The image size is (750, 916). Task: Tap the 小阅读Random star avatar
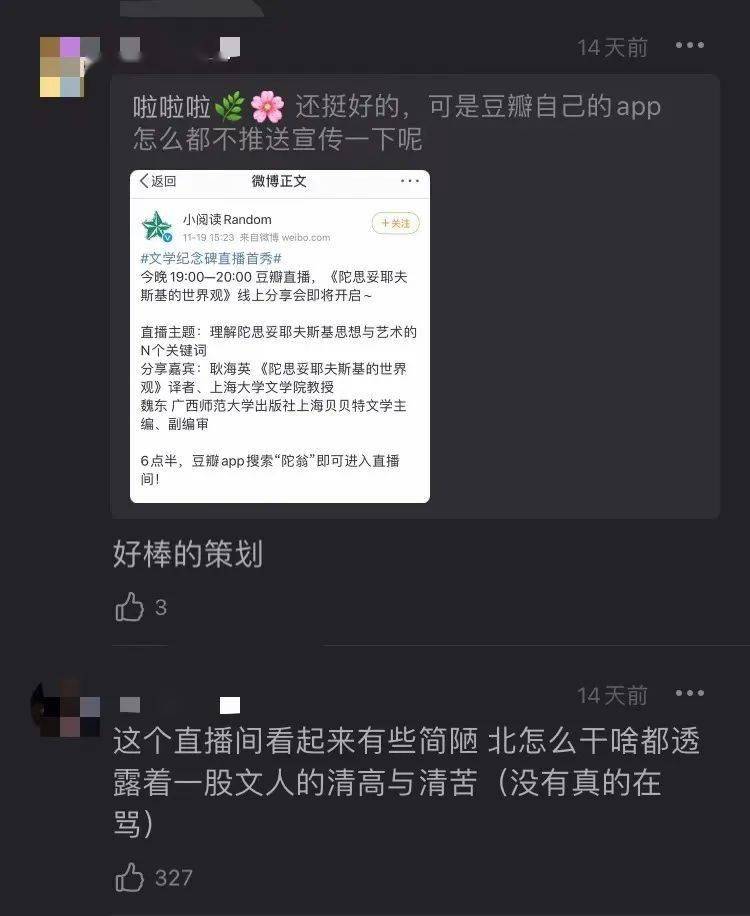[157, 227]
